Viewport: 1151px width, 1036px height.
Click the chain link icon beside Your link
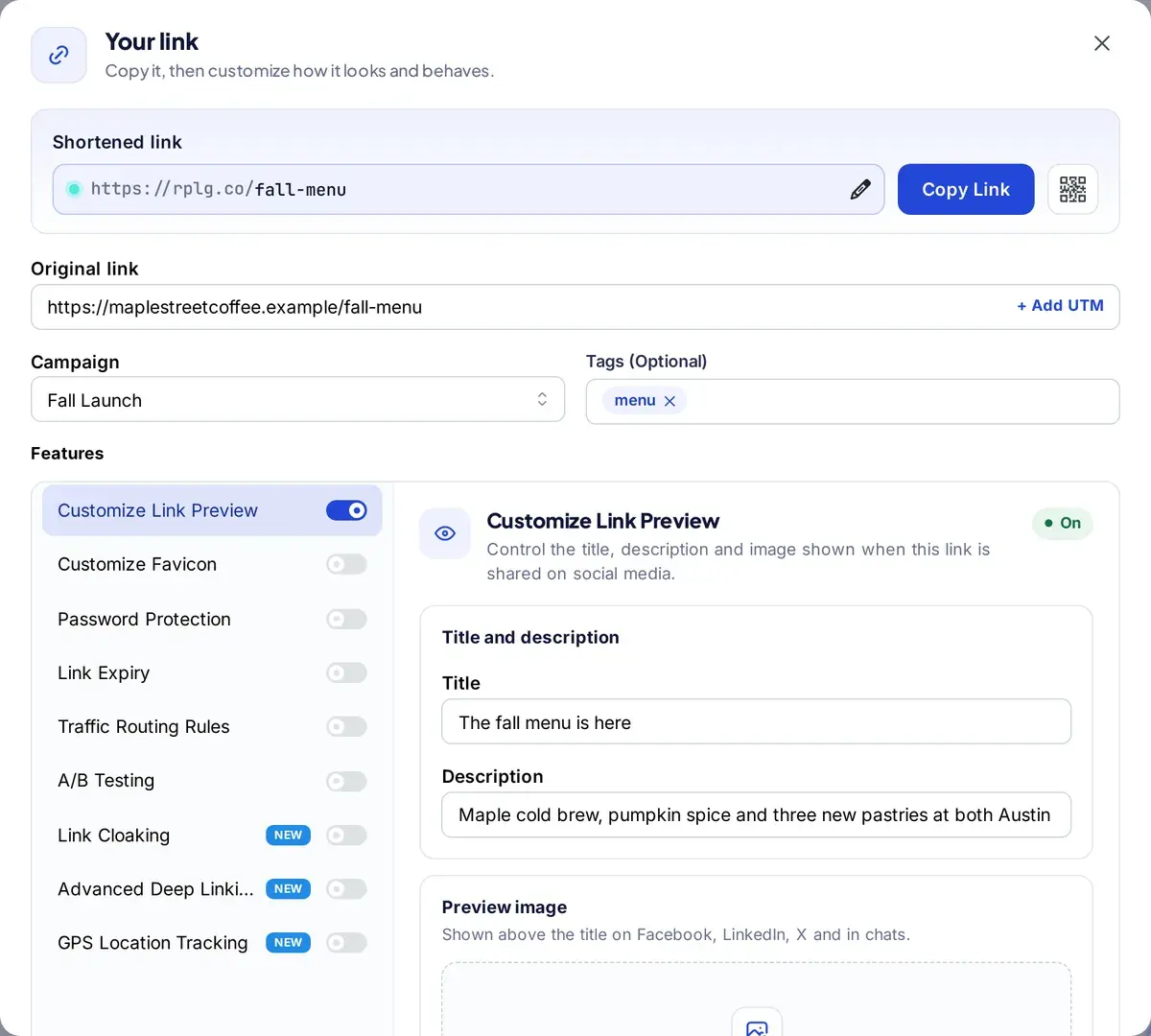pos(59,55)
